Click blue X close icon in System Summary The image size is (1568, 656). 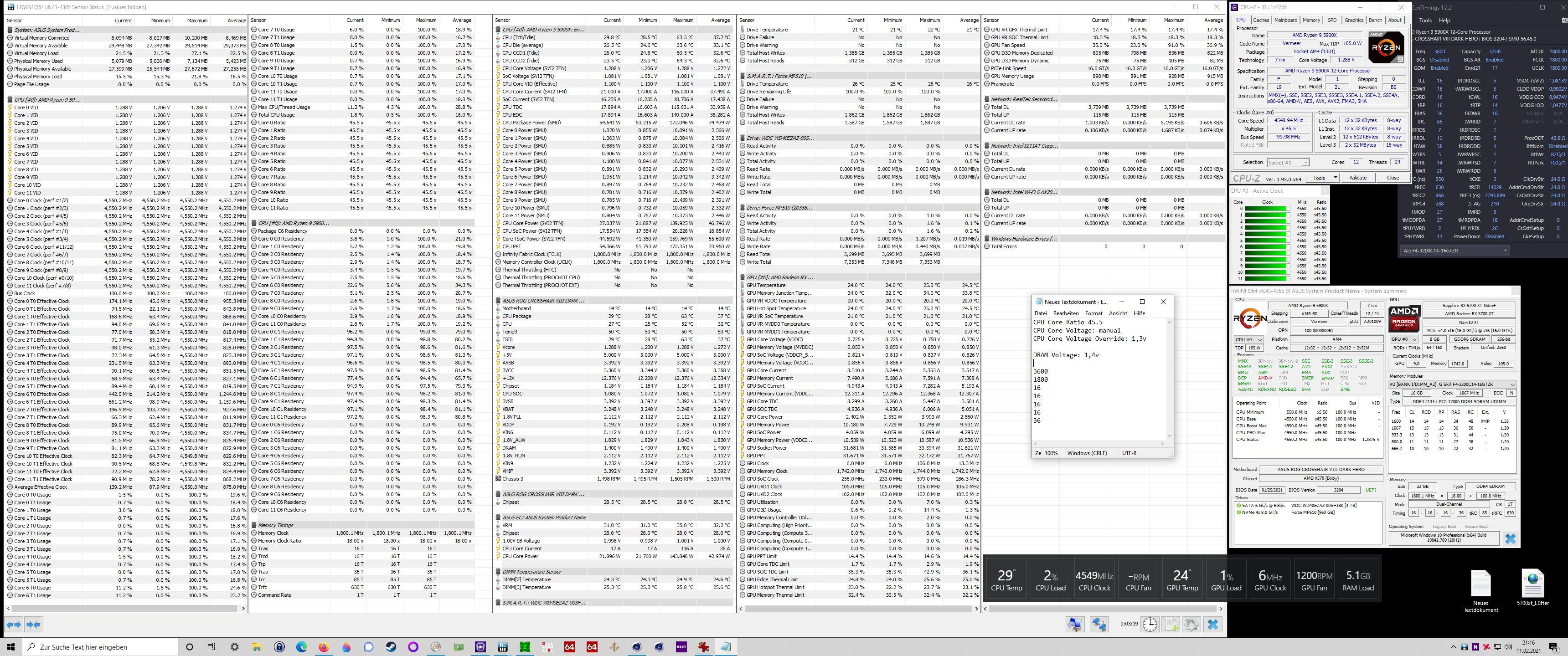[1510, 538]
